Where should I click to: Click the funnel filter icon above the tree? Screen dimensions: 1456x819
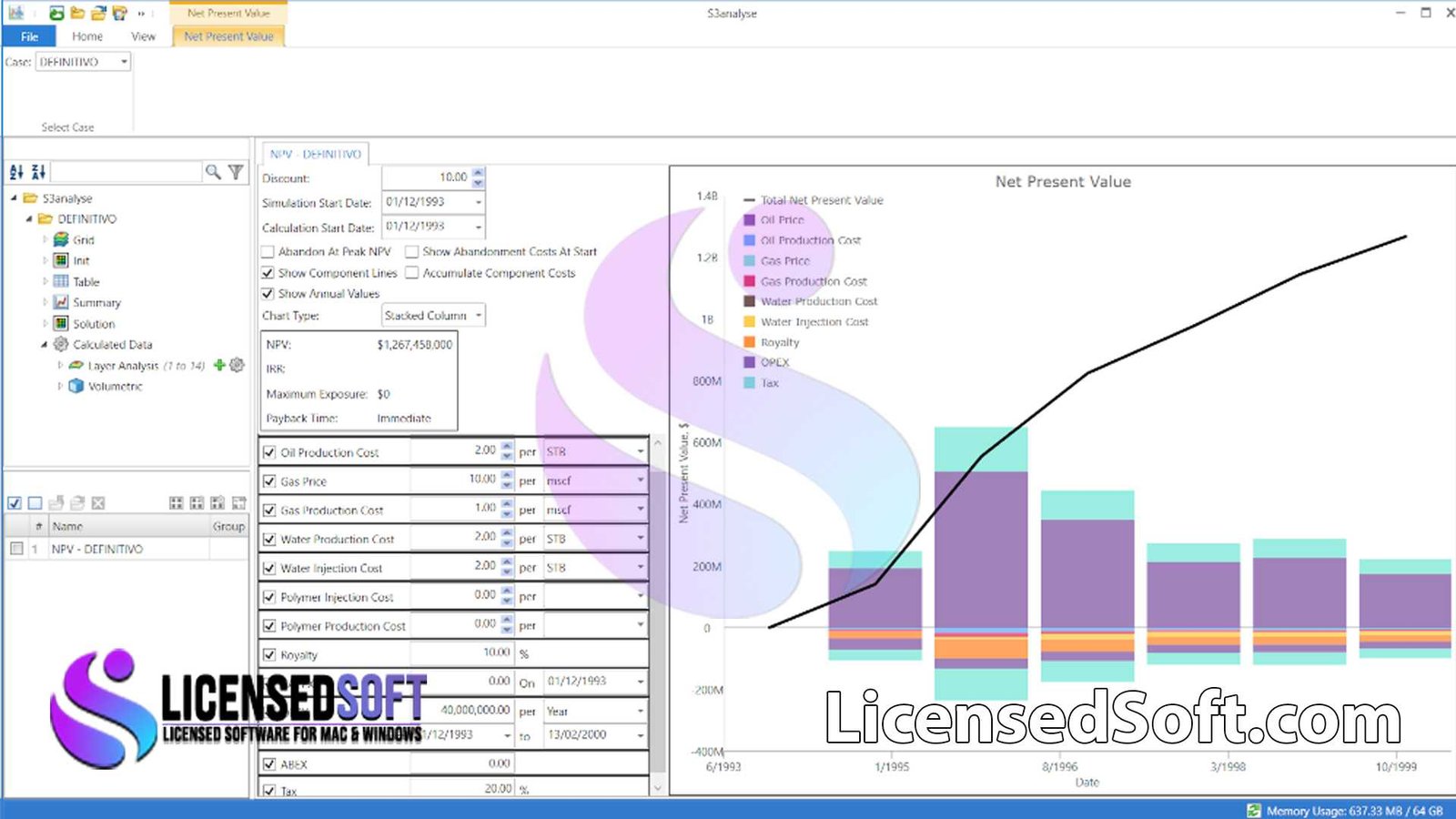[236, 171]
